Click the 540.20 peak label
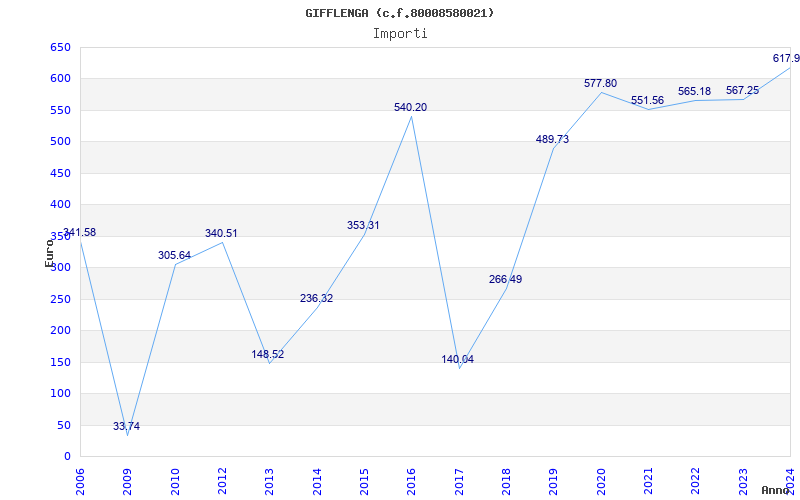 [x=411, y=107]
